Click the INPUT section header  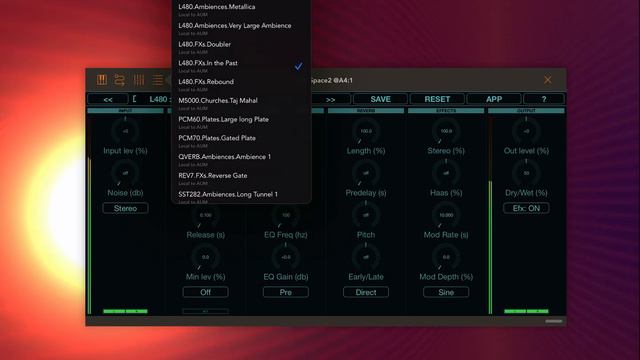pyautogui.click(x=125, y=111)
